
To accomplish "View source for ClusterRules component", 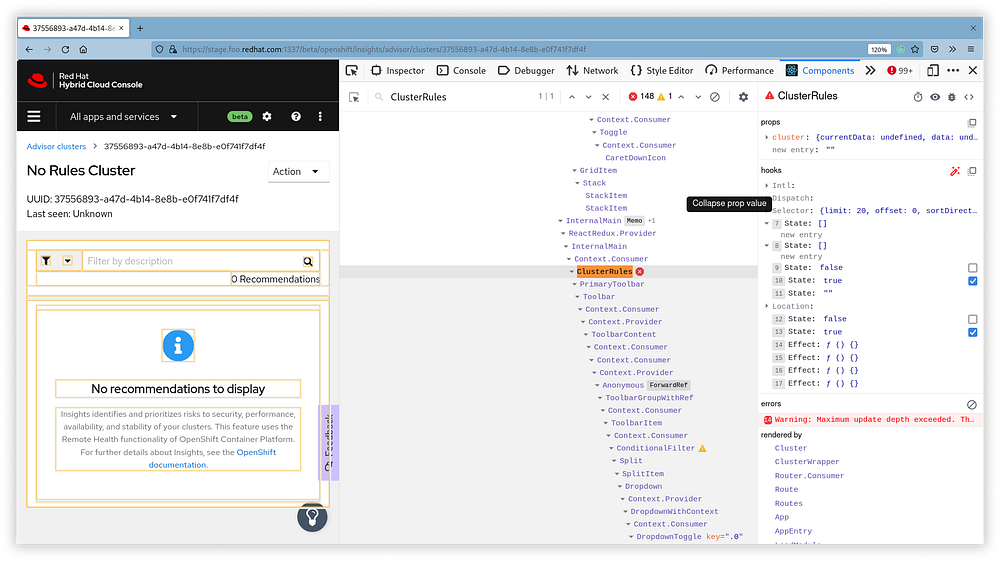I will click(x=969, y=97).
